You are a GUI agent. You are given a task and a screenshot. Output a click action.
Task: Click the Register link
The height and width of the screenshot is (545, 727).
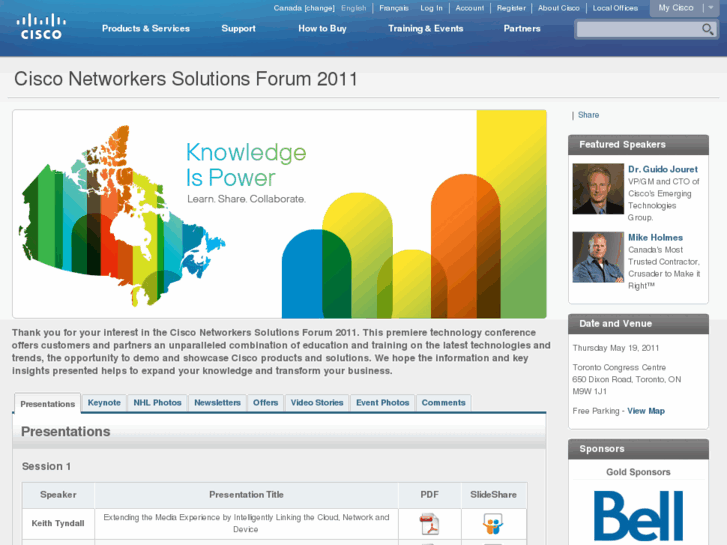(511, 8)
